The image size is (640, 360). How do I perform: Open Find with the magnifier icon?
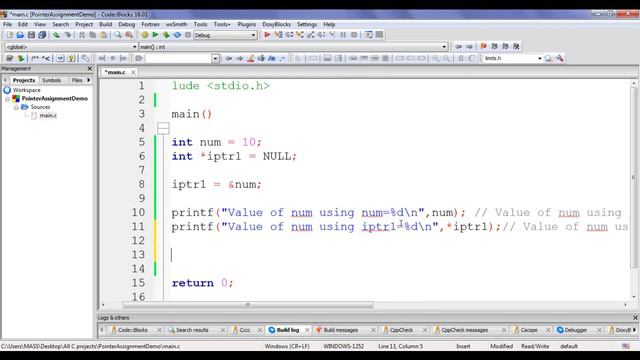[118, 35]
